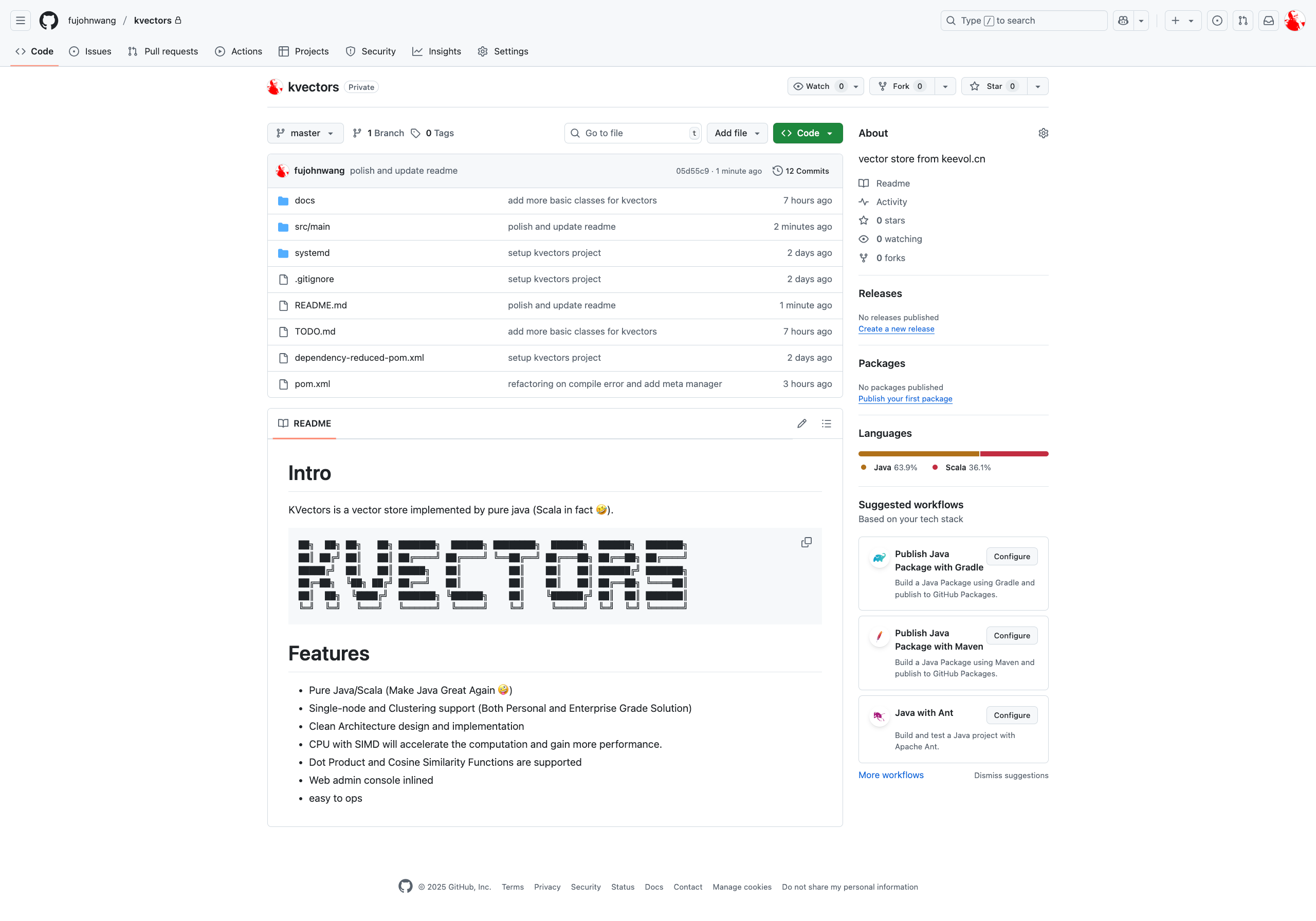The image size is (1316, 921).
Task: Open the Security tab
Action: click(371, 51)
